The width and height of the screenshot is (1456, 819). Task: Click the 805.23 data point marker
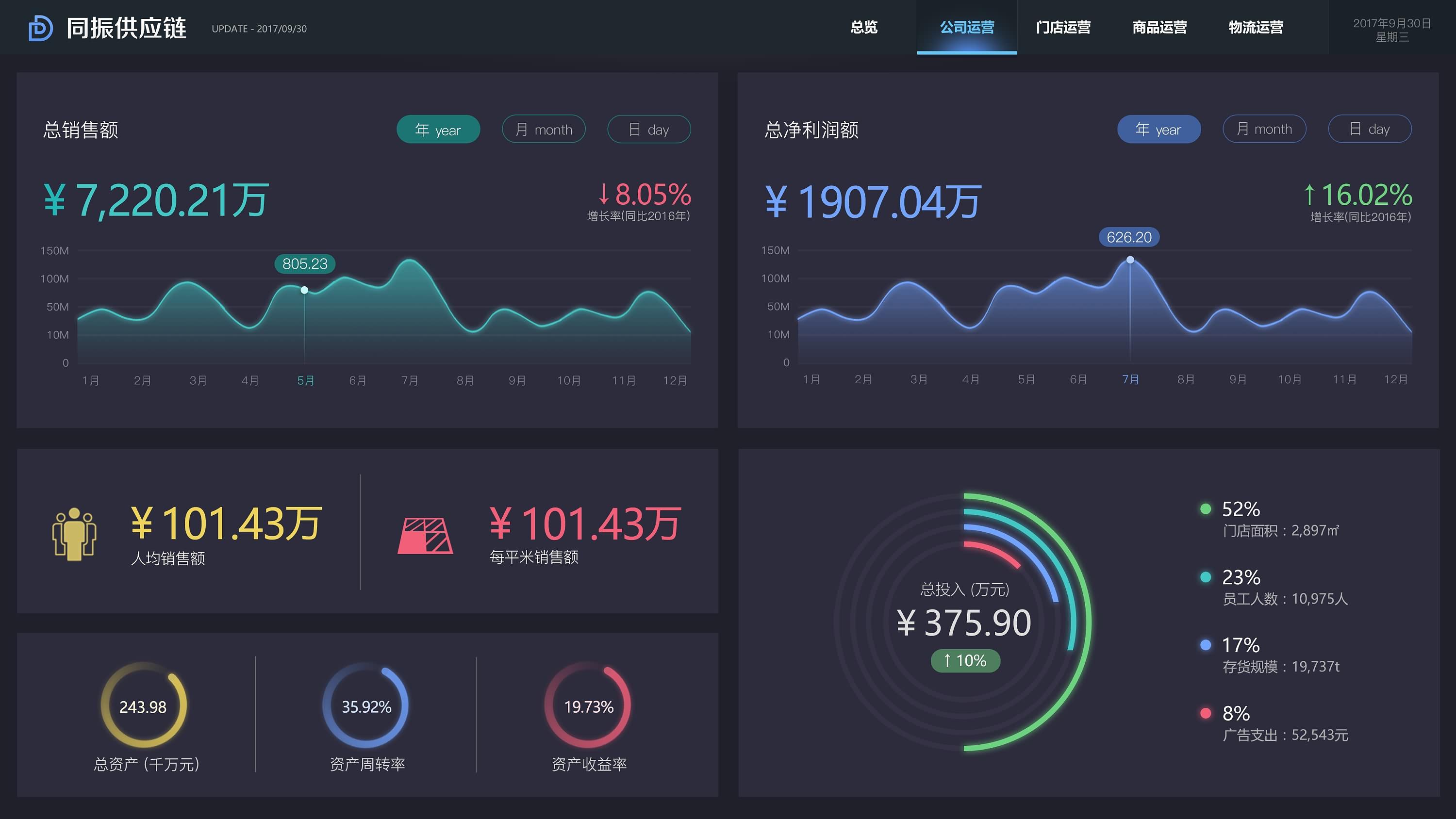(304, 290)
